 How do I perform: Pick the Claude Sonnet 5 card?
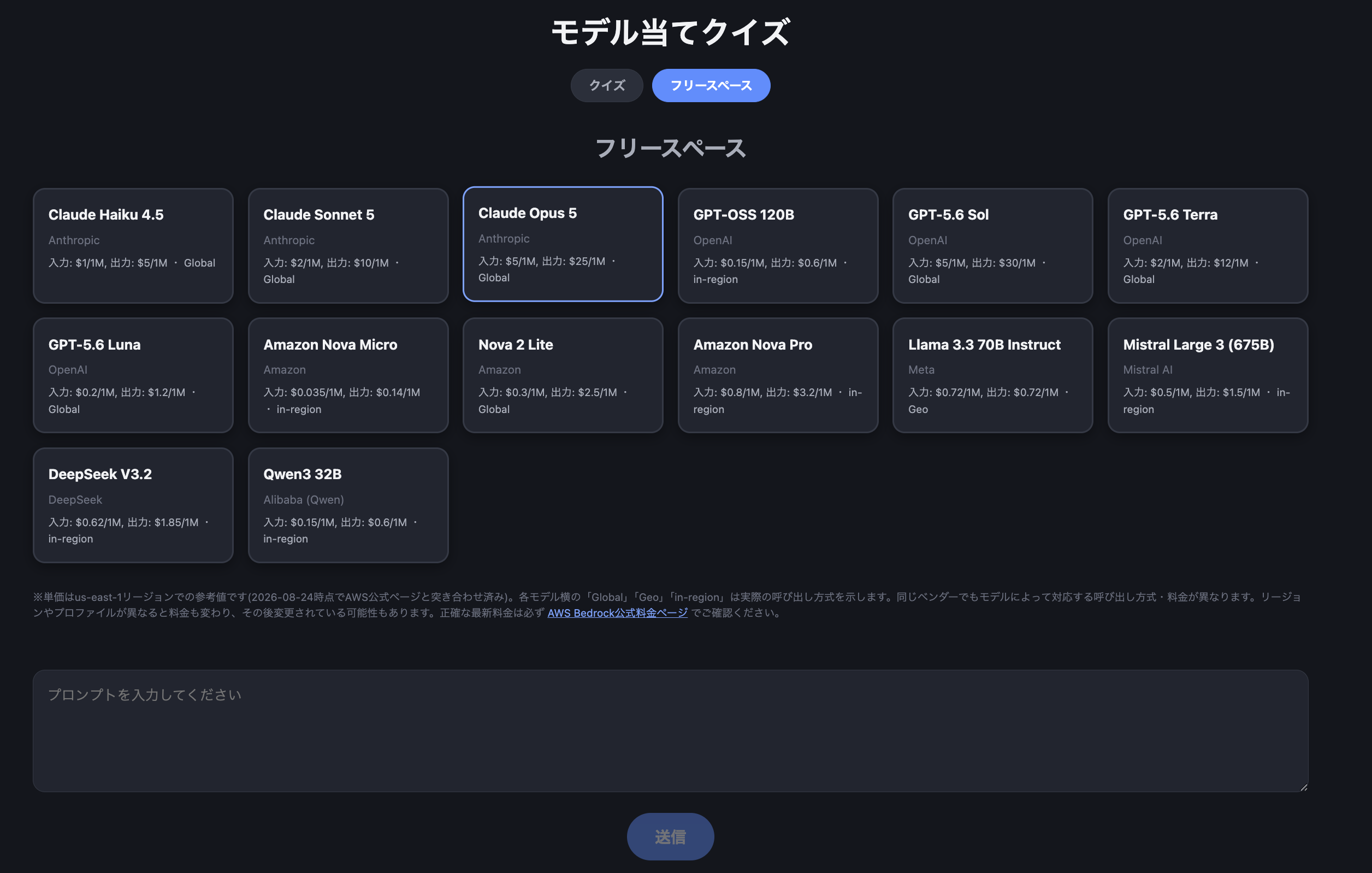[x=348, y=246]
